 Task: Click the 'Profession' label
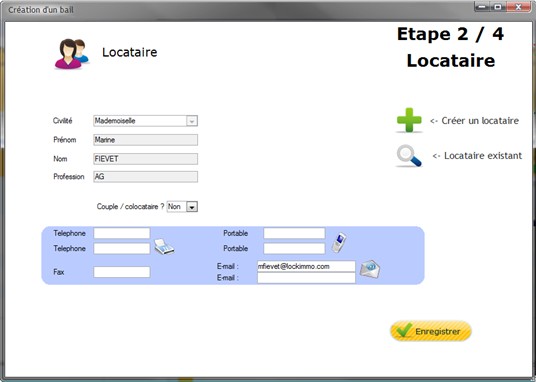tap(69, 177)
